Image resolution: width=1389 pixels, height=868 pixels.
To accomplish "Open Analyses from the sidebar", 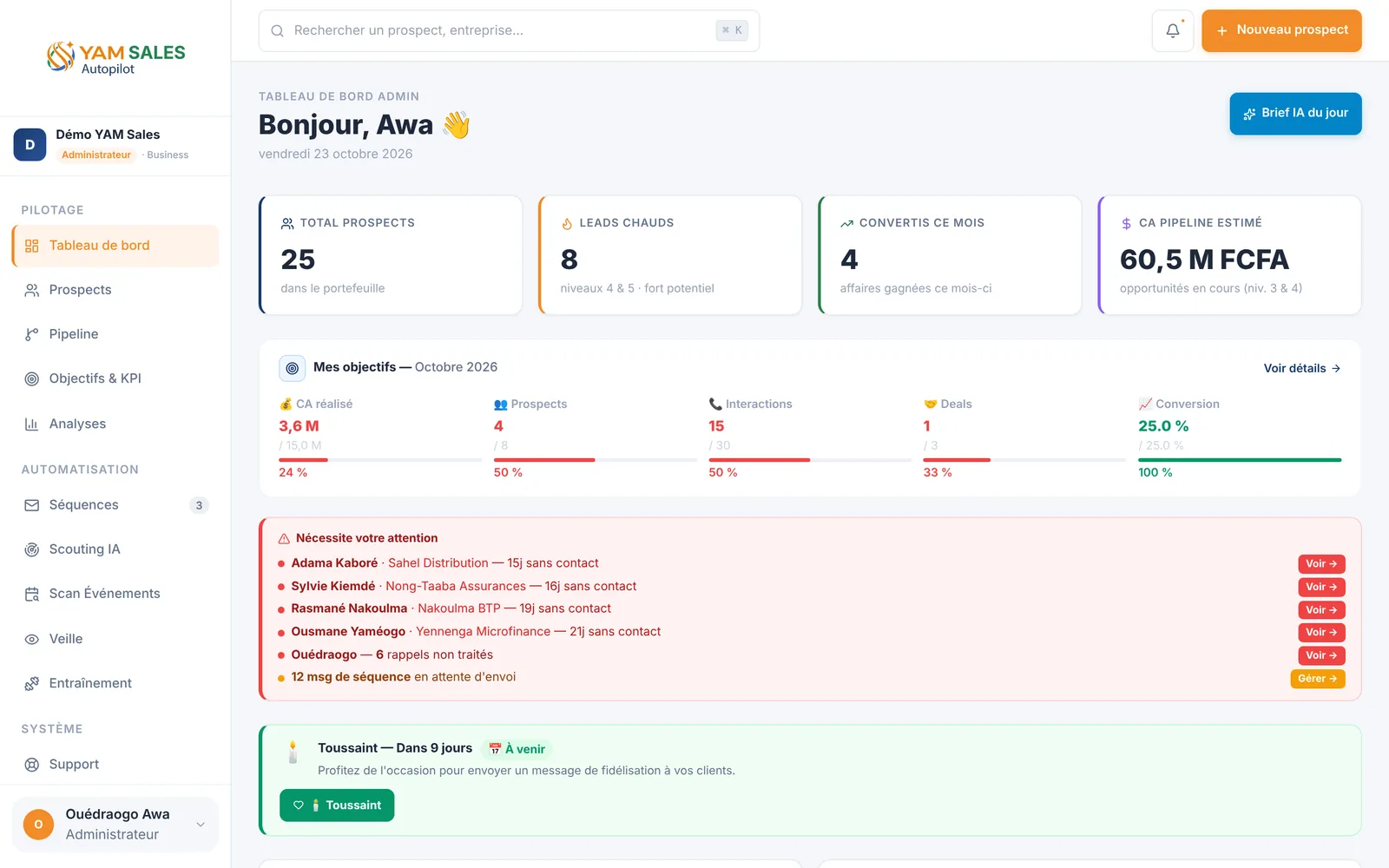I will [x=115, y=424].
